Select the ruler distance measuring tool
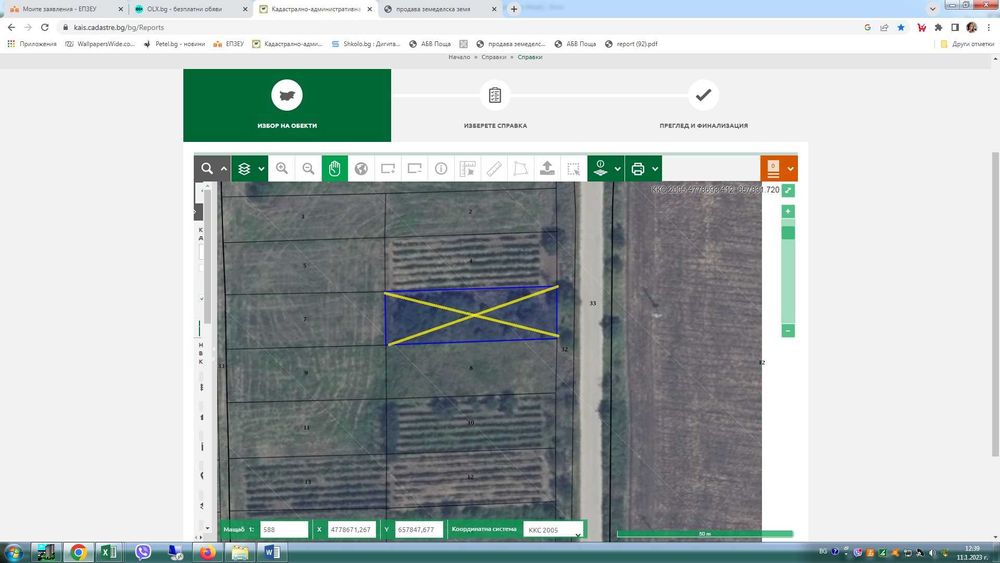Screen dimensions: 1000x563 [494, 169]
